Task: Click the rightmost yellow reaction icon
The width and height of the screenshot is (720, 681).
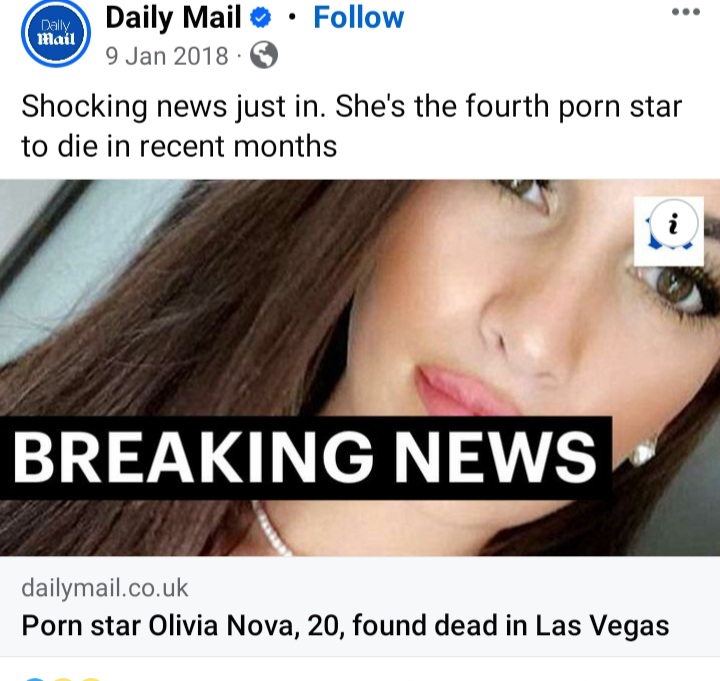Action: pyautogui.click(x=90, y=679)
